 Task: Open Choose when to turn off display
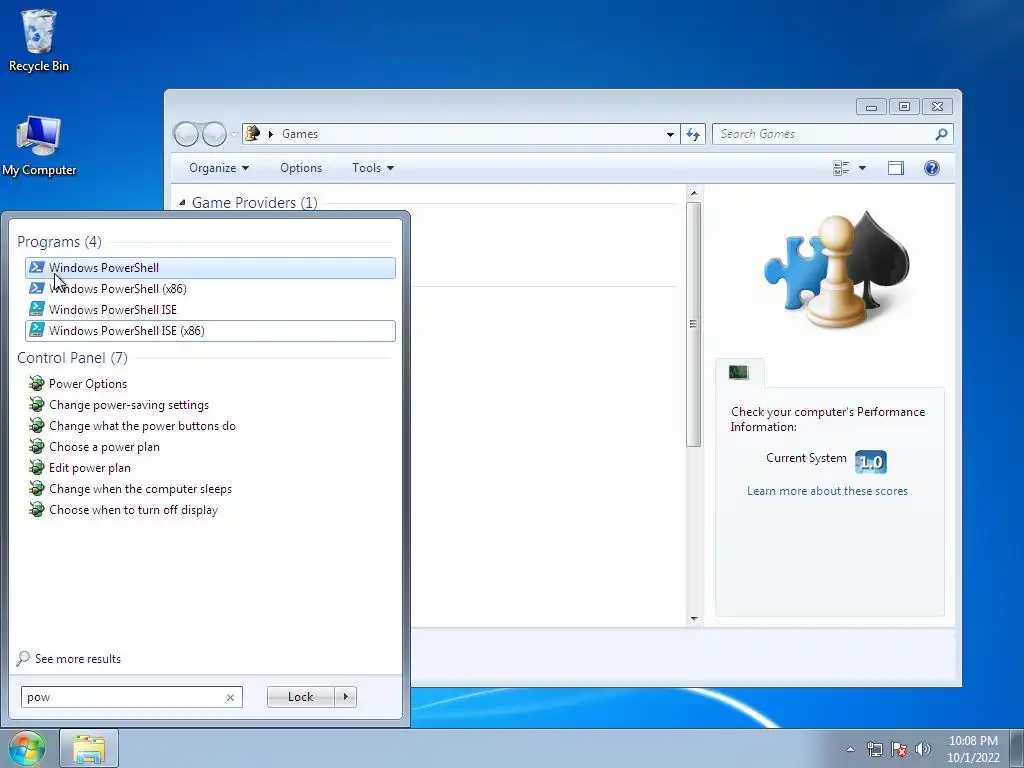point(133,509)
